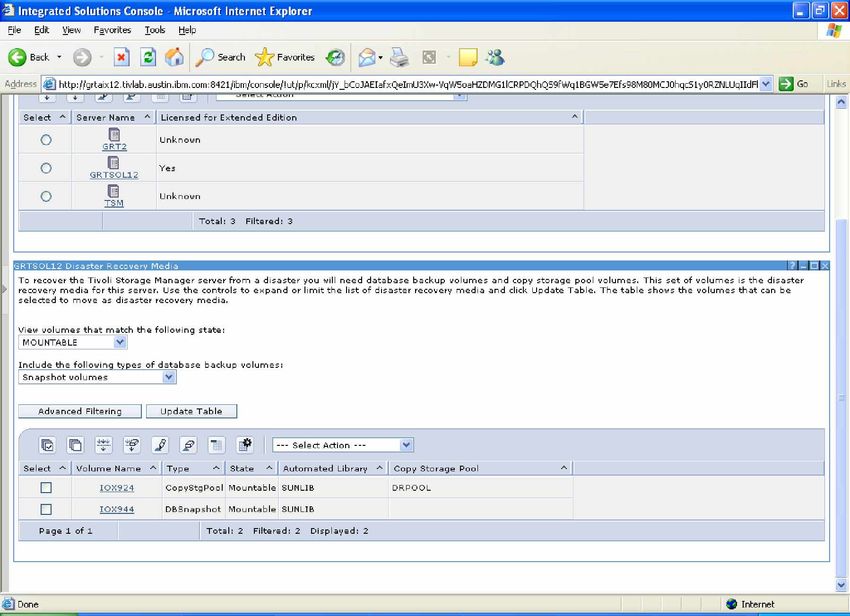Check the box for volume IOX944
This screenshot has width=850, height=616.
tap(46, 509)
